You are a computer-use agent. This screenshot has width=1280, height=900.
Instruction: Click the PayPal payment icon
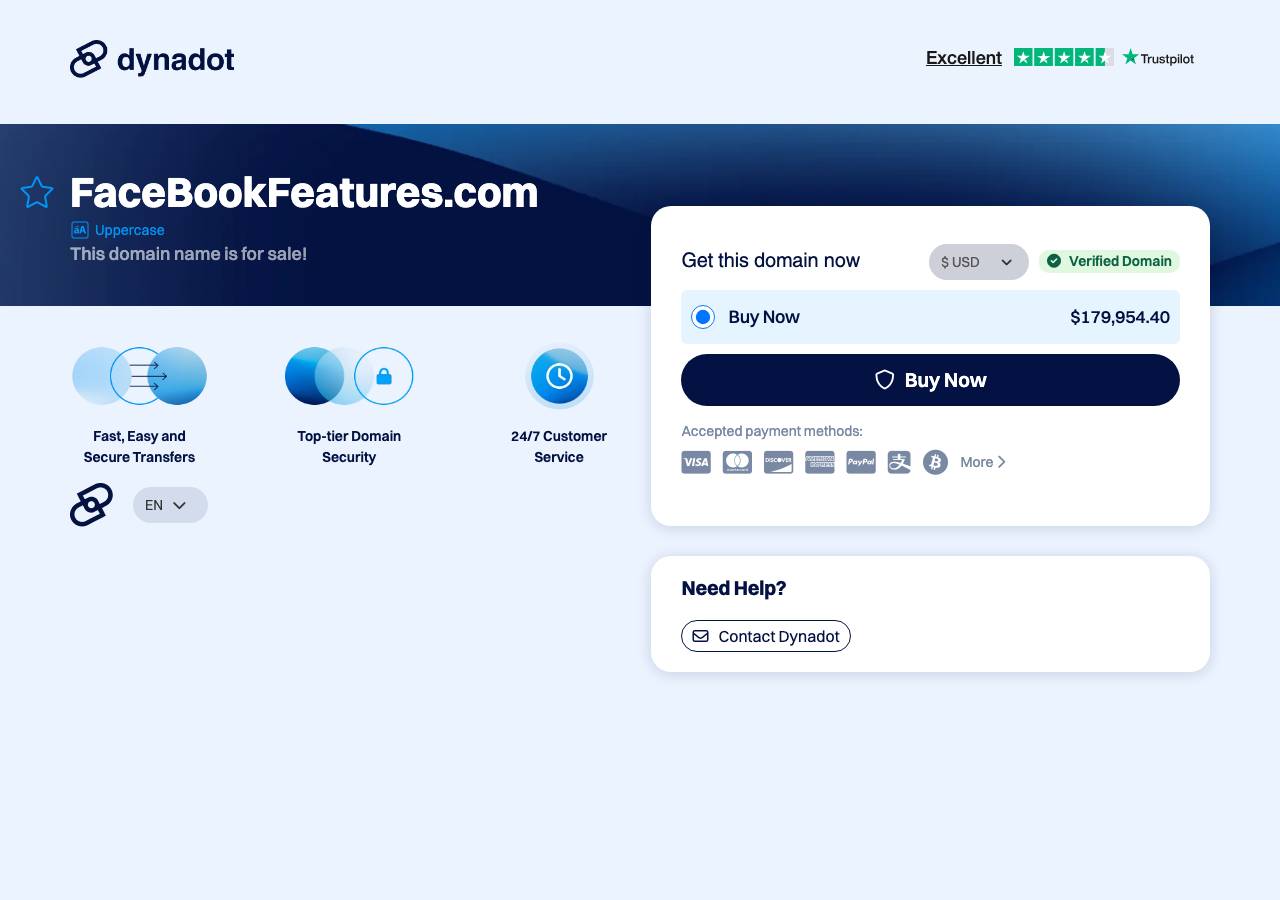click(861, 462)
